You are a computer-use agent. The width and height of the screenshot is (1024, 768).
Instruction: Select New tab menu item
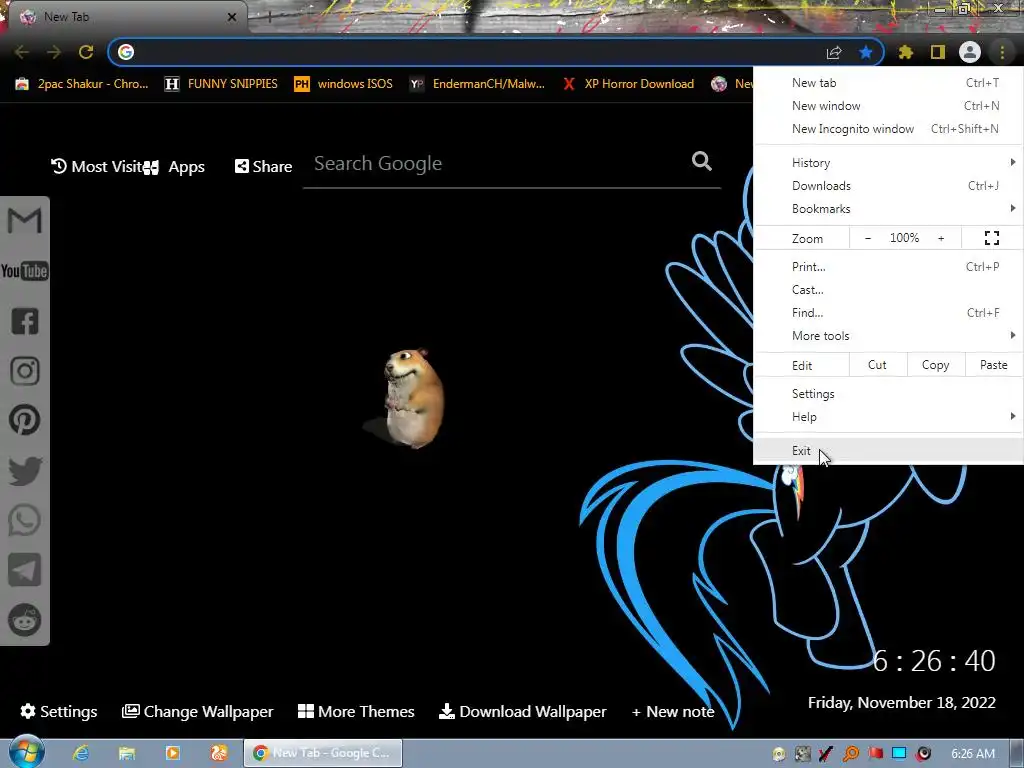tap(888, 83)
